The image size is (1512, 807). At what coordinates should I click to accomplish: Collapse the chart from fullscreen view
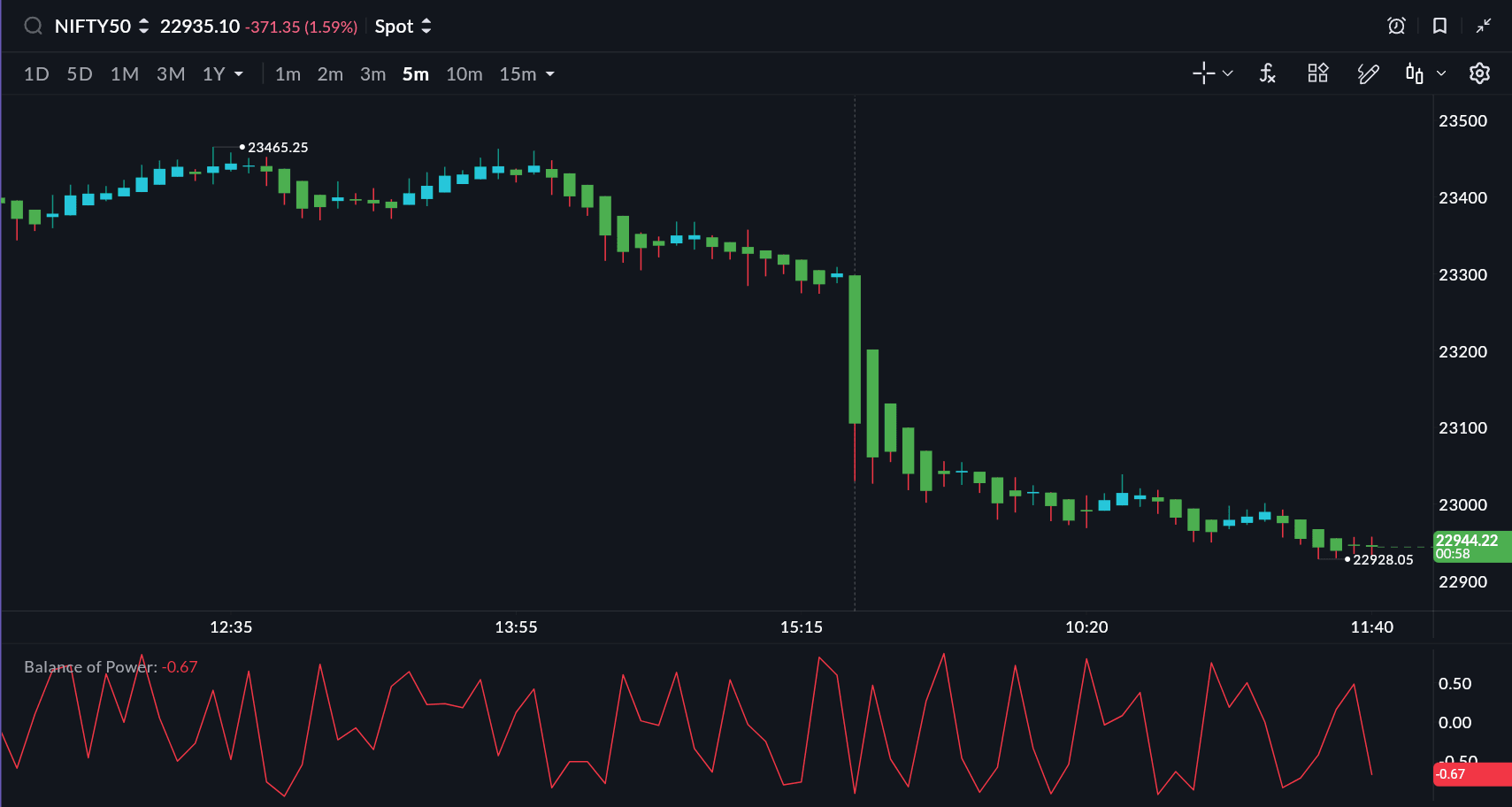click(x=1483, y=26)
